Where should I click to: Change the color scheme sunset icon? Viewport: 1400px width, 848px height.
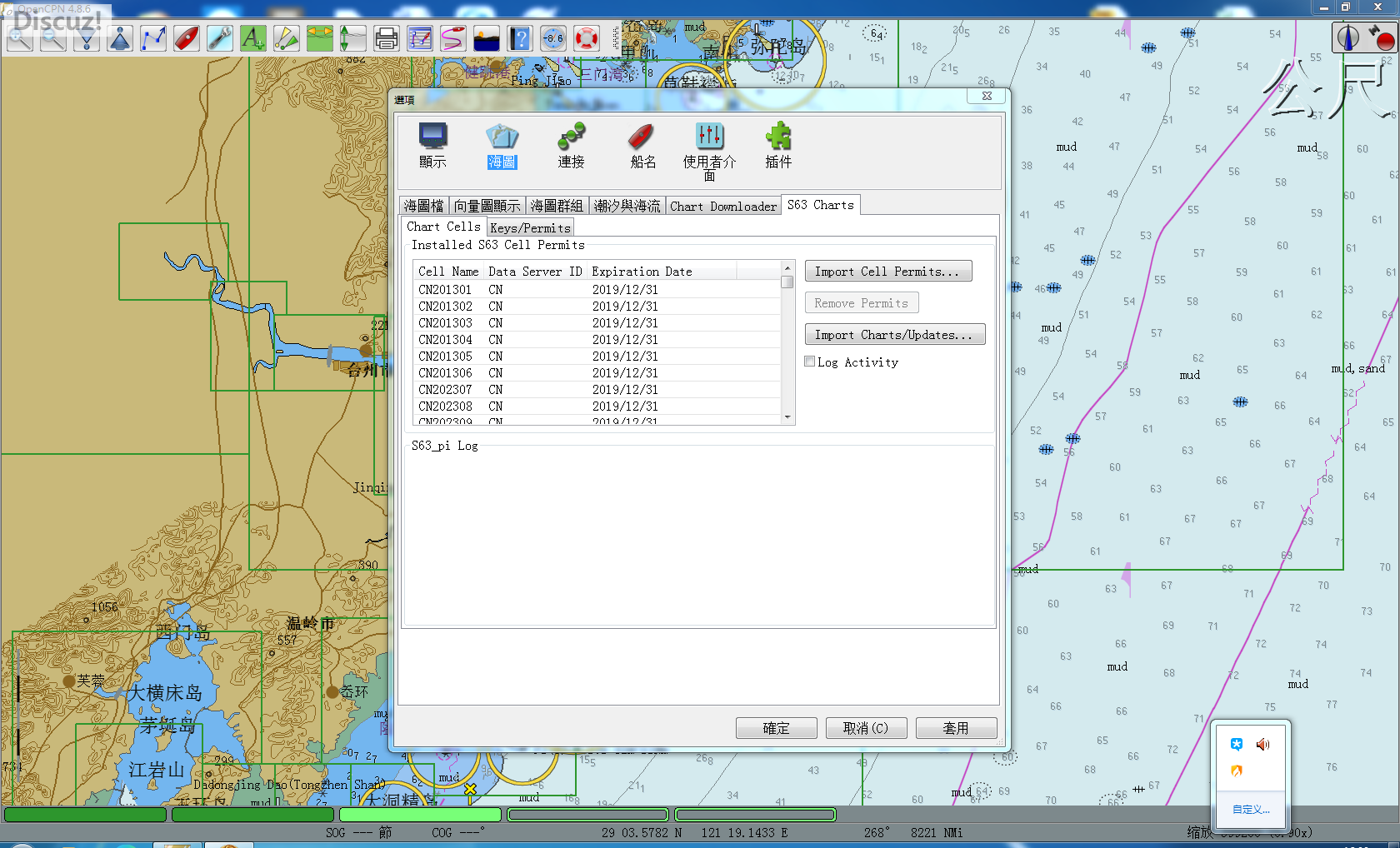click(487, 38)
